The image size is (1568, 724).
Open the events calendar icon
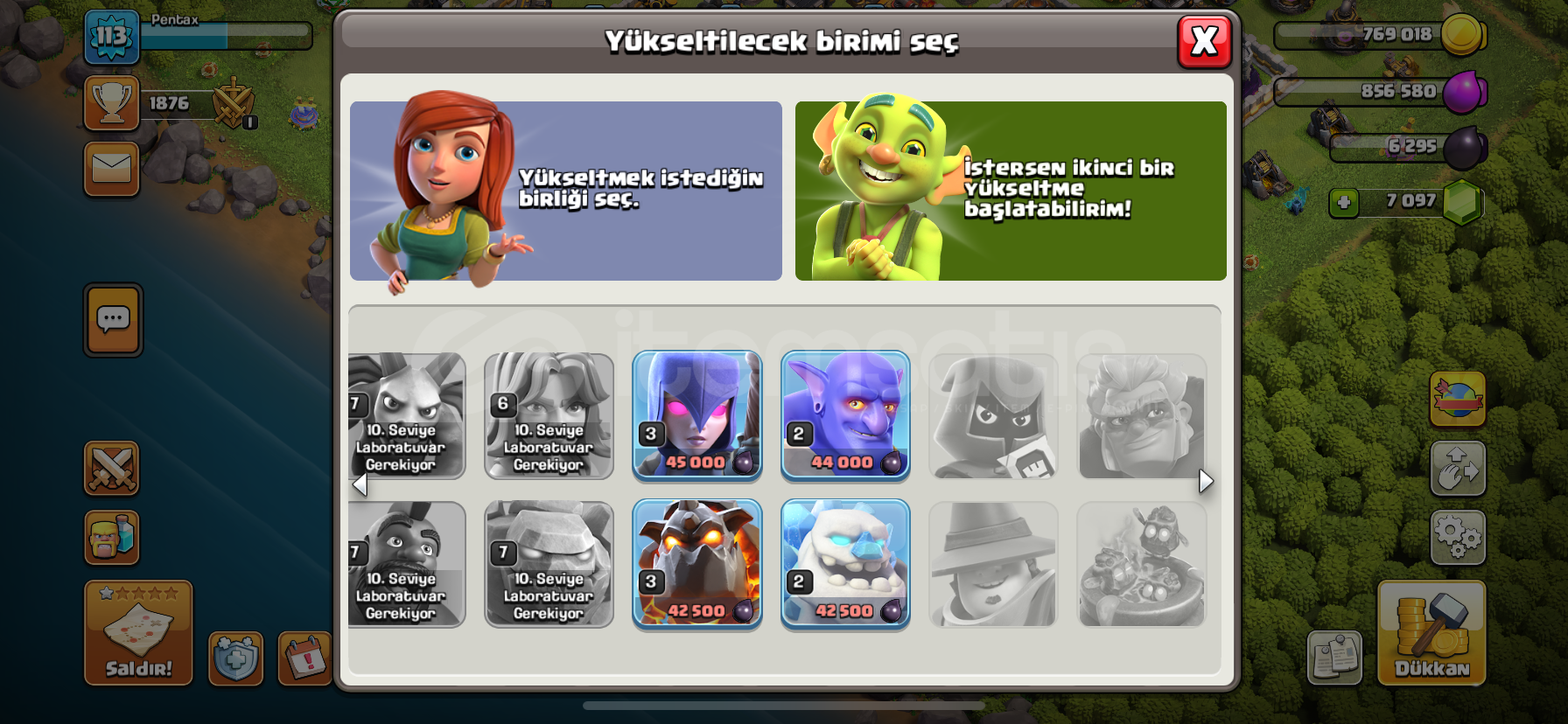pos(304,658)
